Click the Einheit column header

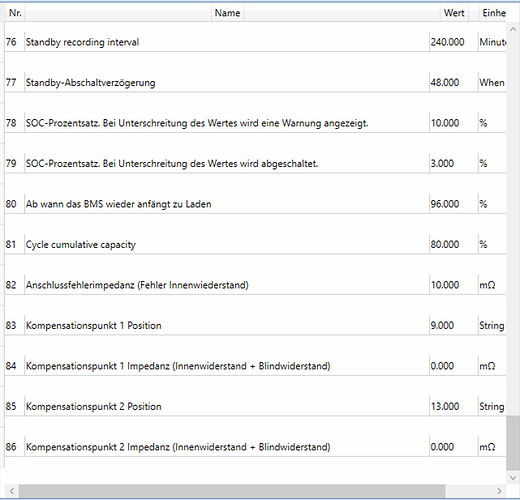(493, 13)
